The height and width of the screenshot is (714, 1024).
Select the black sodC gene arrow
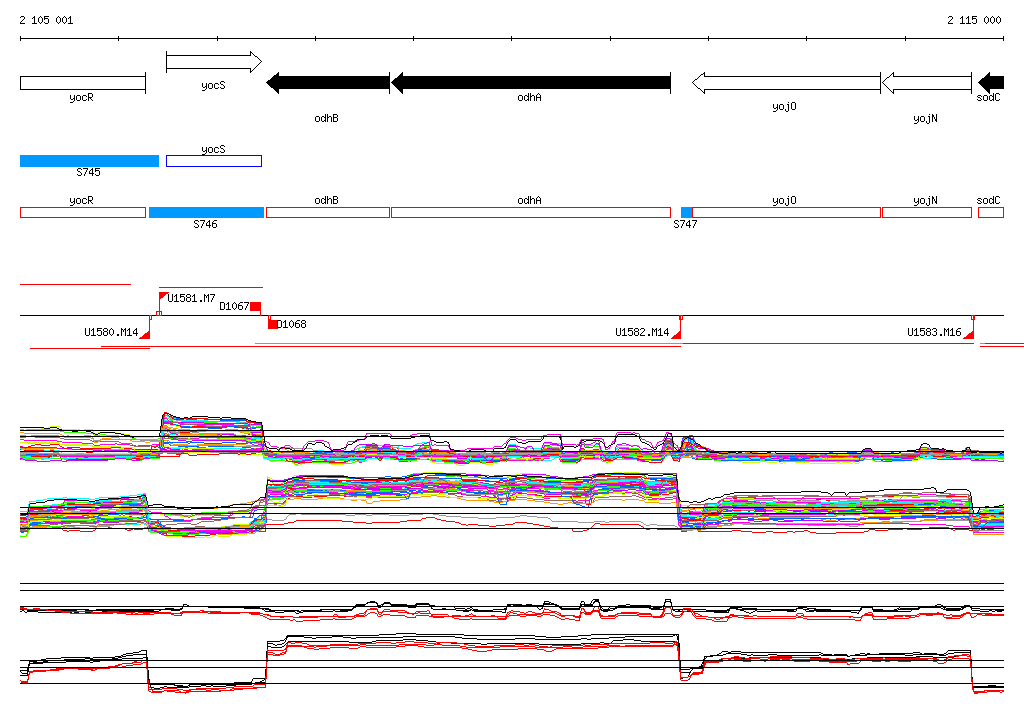click(x=990, y=83)
